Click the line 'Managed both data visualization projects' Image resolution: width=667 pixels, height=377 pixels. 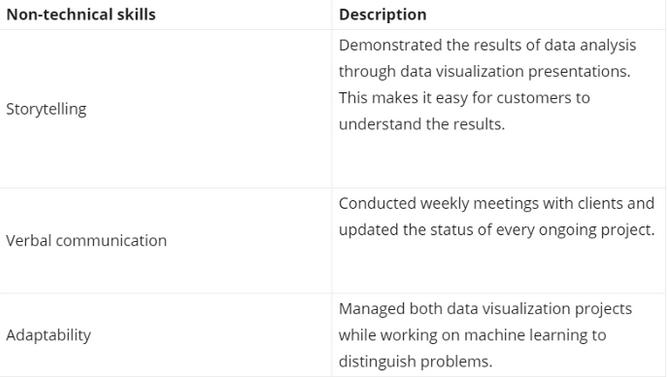coord(485,309)
